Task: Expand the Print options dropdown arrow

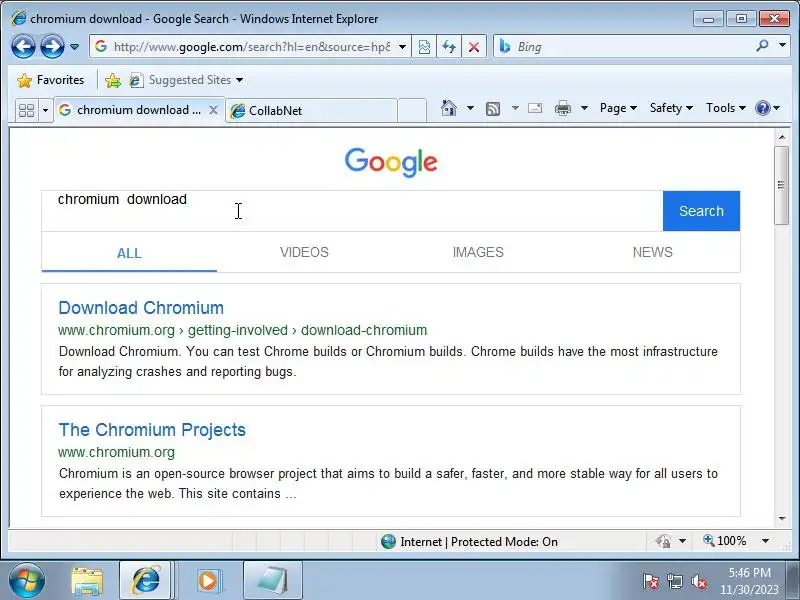Action: tap(585, 108)
